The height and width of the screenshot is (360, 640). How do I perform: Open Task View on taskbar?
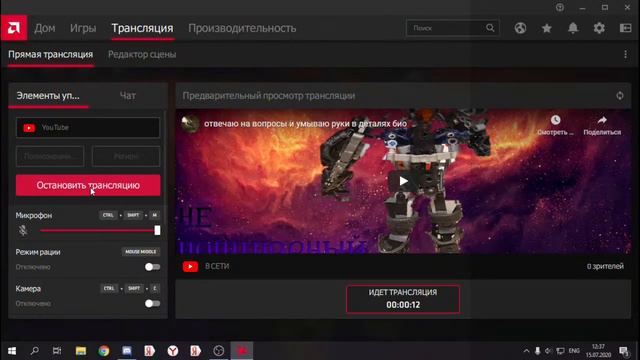(57, 351)
